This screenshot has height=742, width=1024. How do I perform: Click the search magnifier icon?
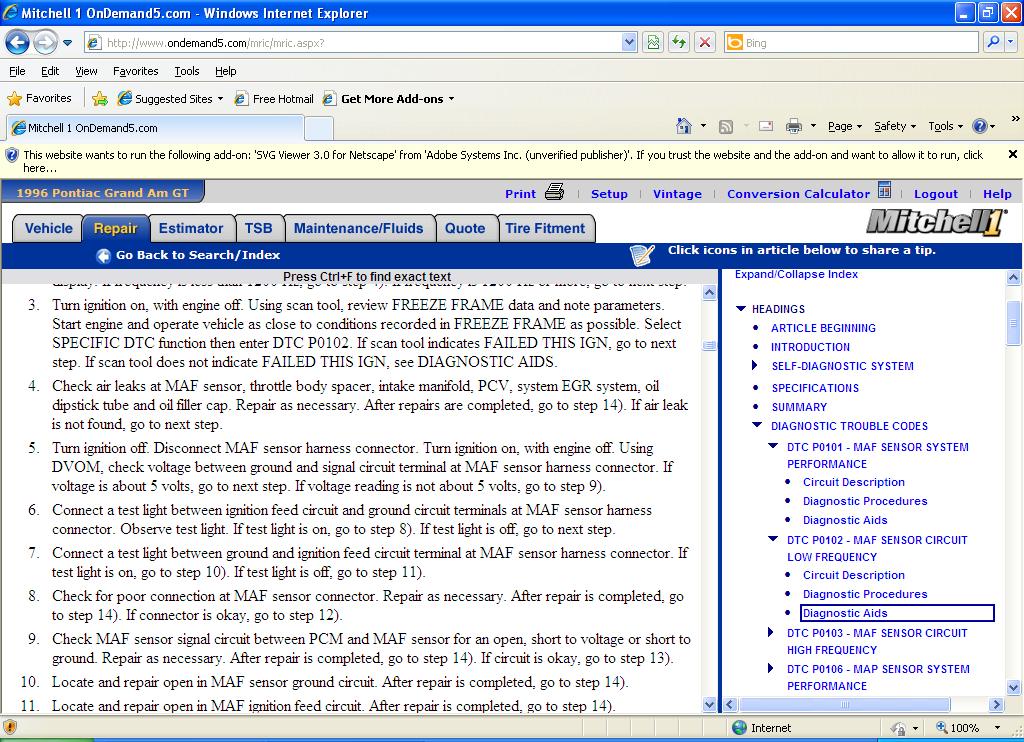[993, 42]
